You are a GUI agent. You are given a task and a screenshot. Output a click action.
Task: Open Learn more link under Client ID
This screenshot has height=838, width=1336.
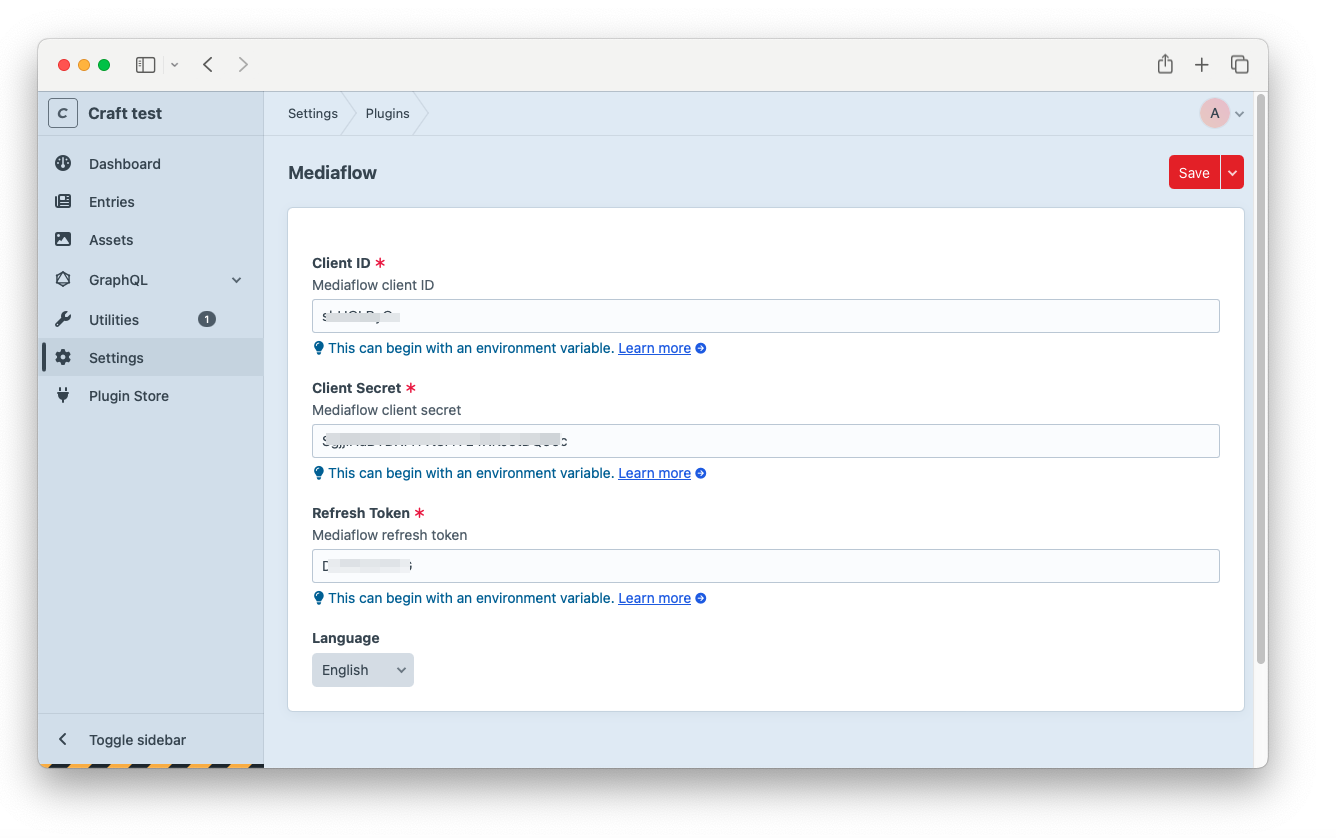click(x=654, y=348)
